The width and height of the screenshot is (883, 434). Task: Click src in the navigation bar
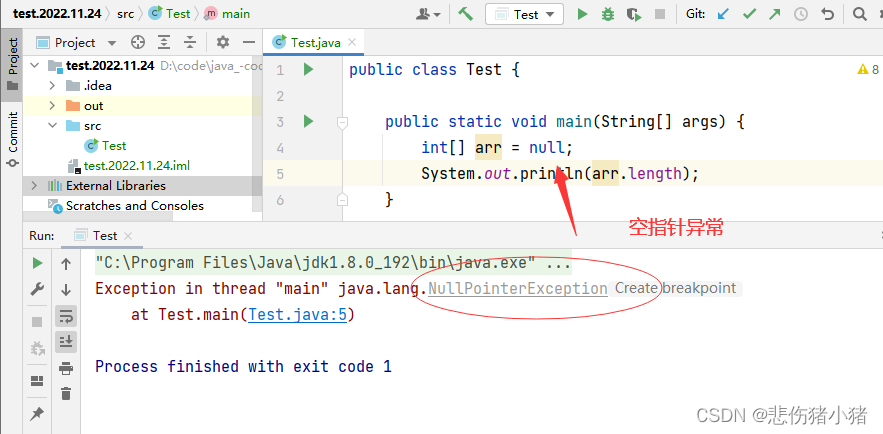(126, 14)
